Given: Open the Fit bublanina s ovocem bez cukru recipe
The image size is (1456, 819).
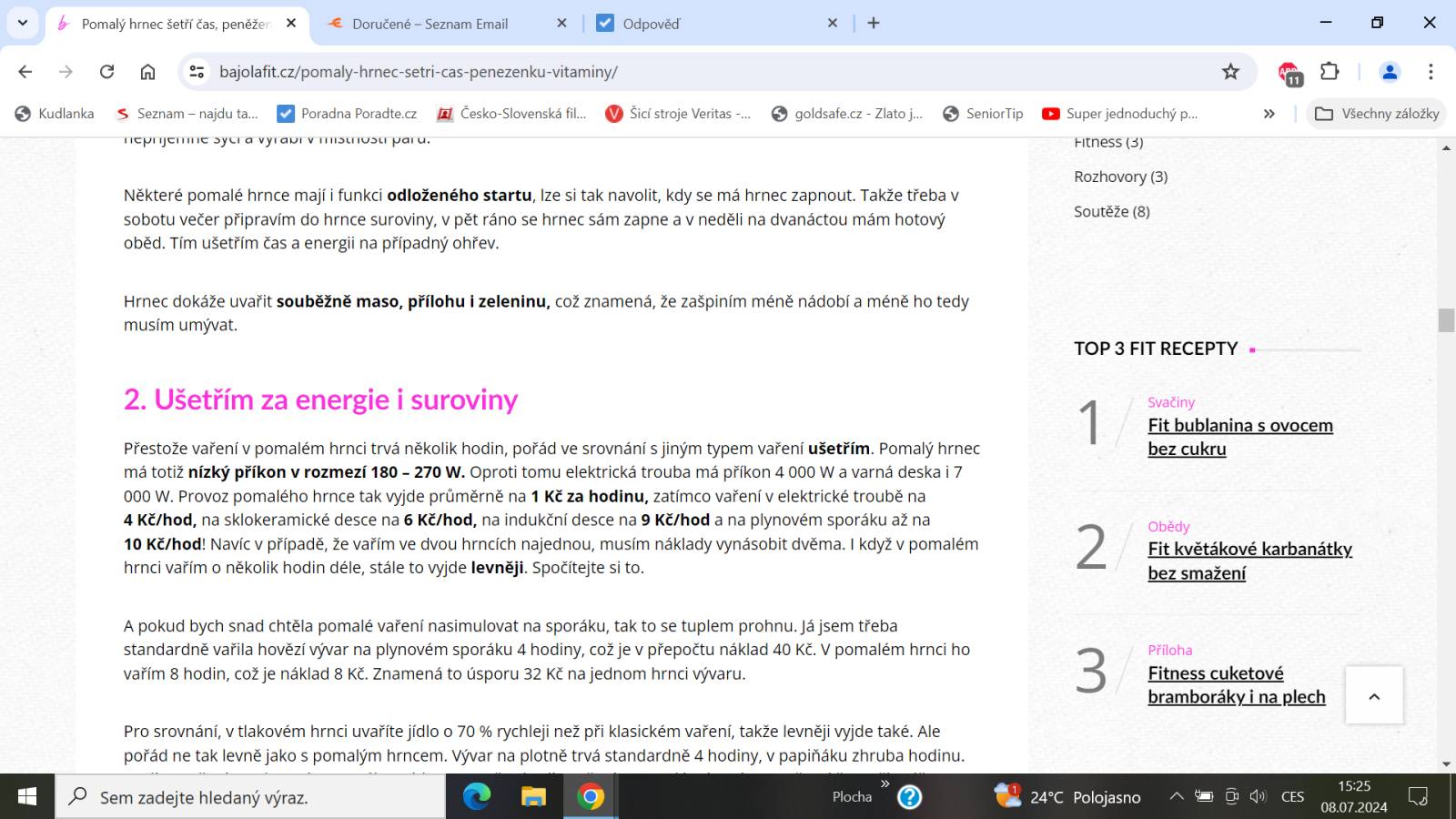Looking at the screenshot, I should (x=1240, y=437).
